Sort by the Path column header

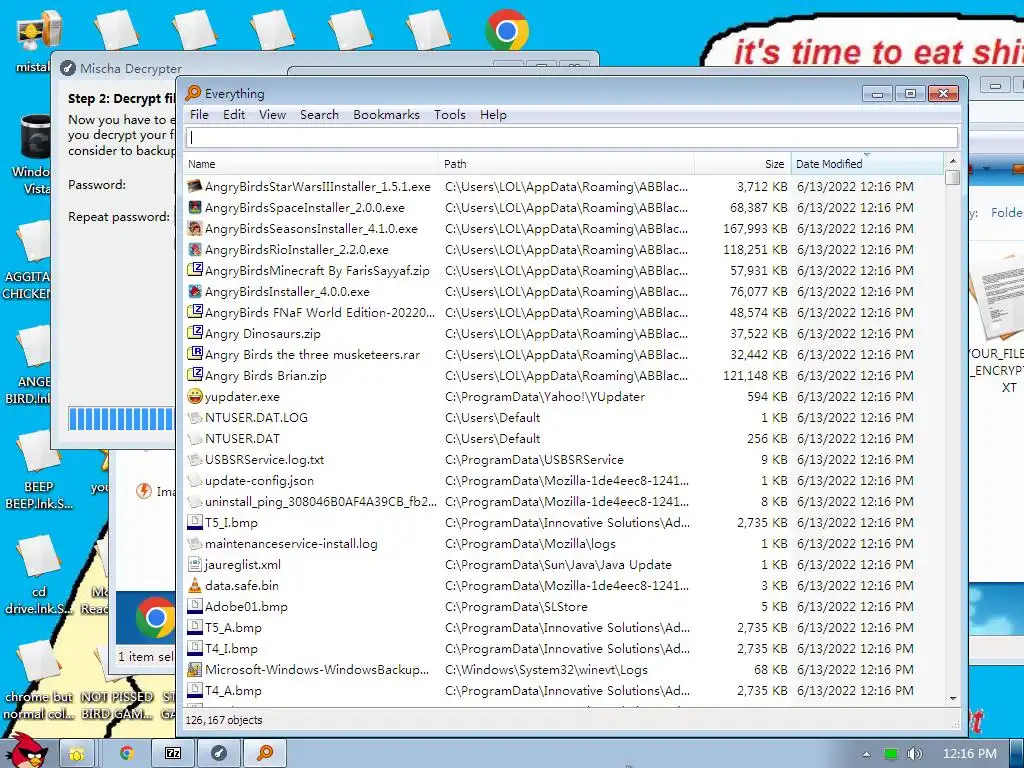[x=566, y=164]
